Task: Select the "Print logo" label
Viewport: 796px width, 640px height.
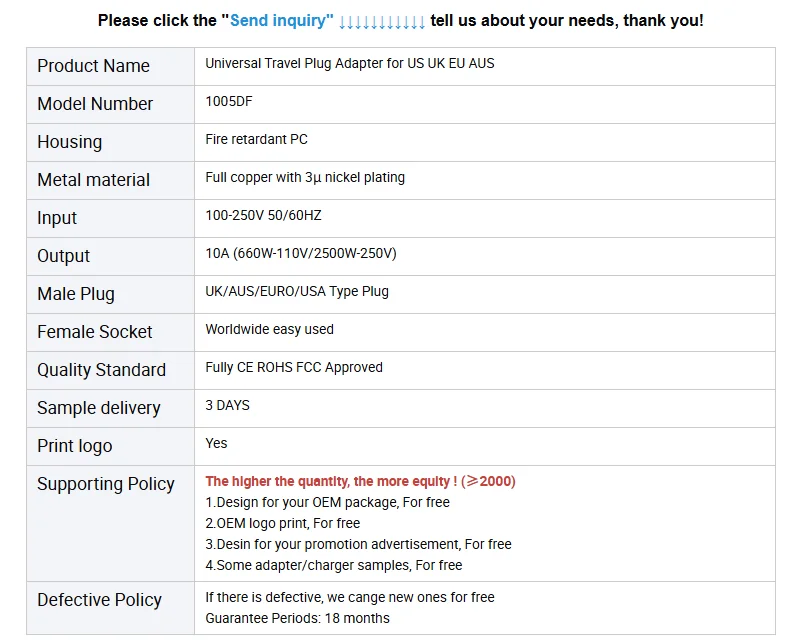Action: 75,446
